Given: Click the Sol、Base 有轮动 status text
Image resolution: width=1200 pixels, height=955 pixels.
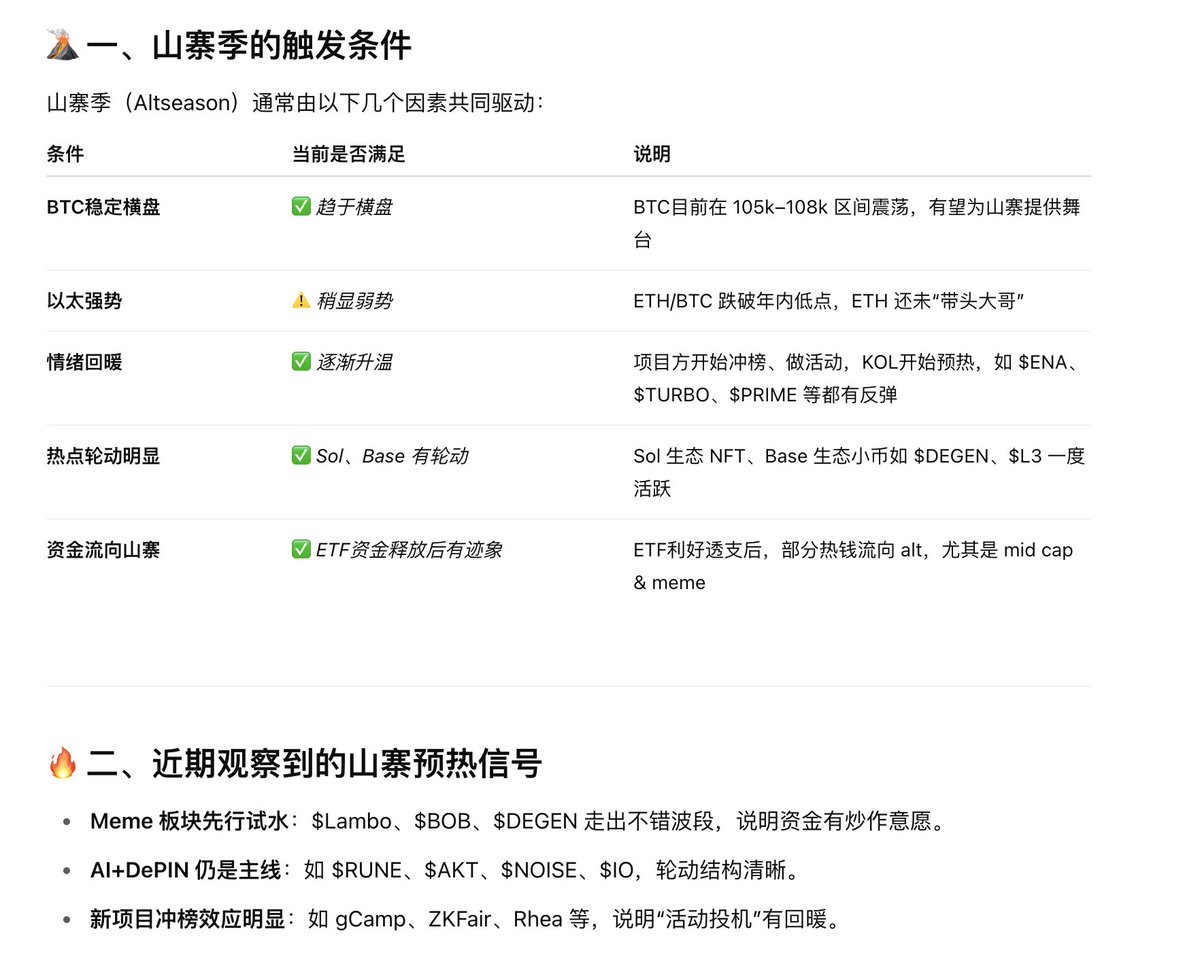Looking at the screenshot, I should (392, 456).
